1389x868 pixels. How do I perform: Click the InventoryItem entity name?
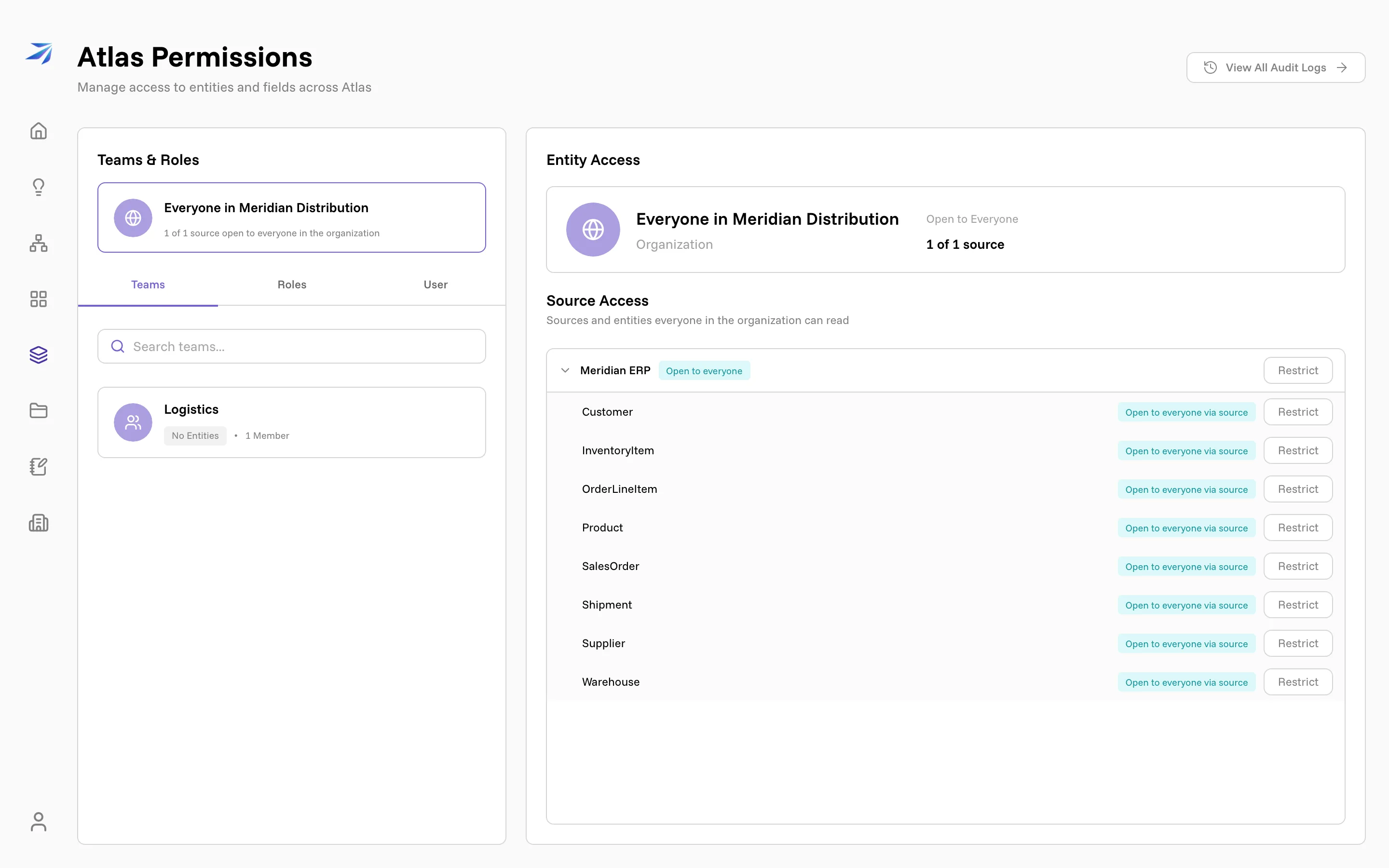[618, 451]
